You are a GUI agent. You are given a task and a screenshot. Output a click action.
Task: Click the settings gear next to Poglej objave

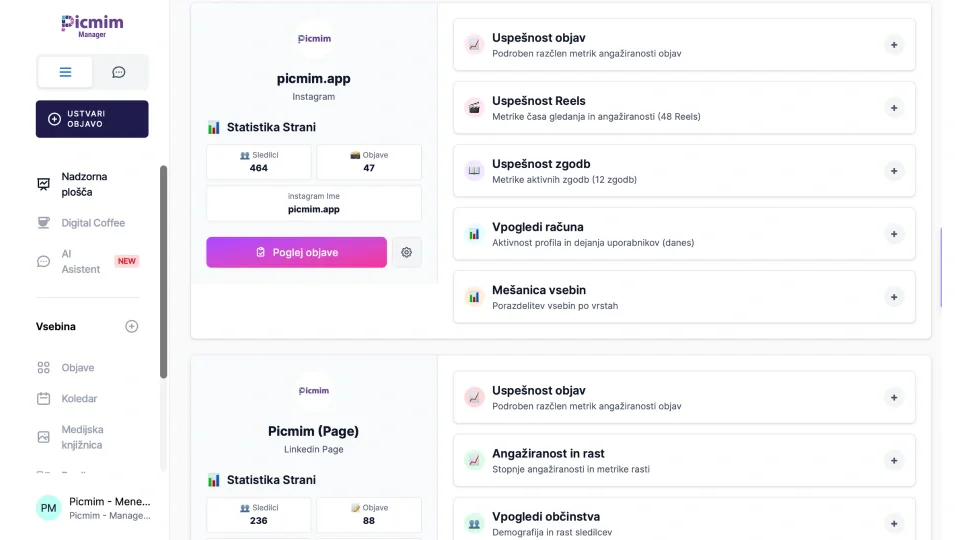click(406, 253)
